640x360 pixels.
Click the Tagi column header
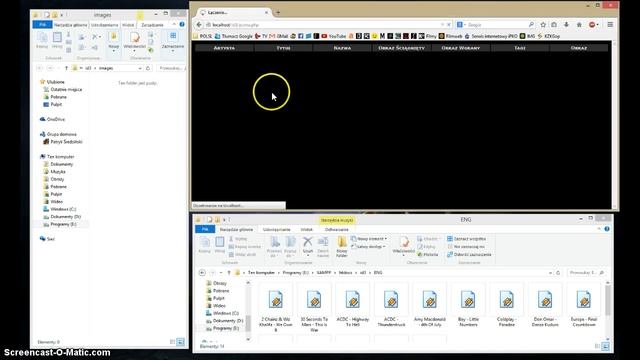(520, 48)
